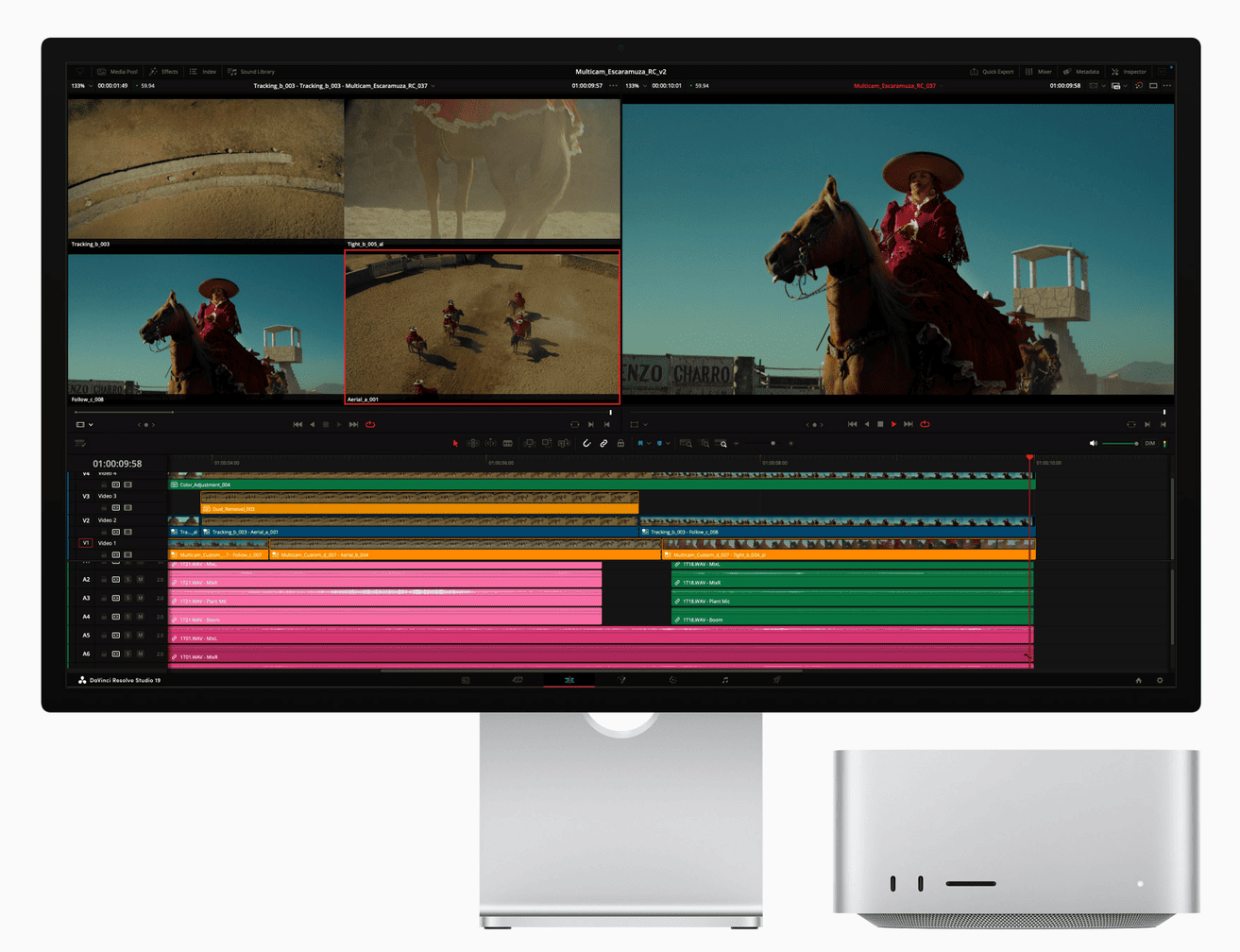The image size is (1240, 952).
Task: Go to first frame in source viewer
Action: (297, 425)
